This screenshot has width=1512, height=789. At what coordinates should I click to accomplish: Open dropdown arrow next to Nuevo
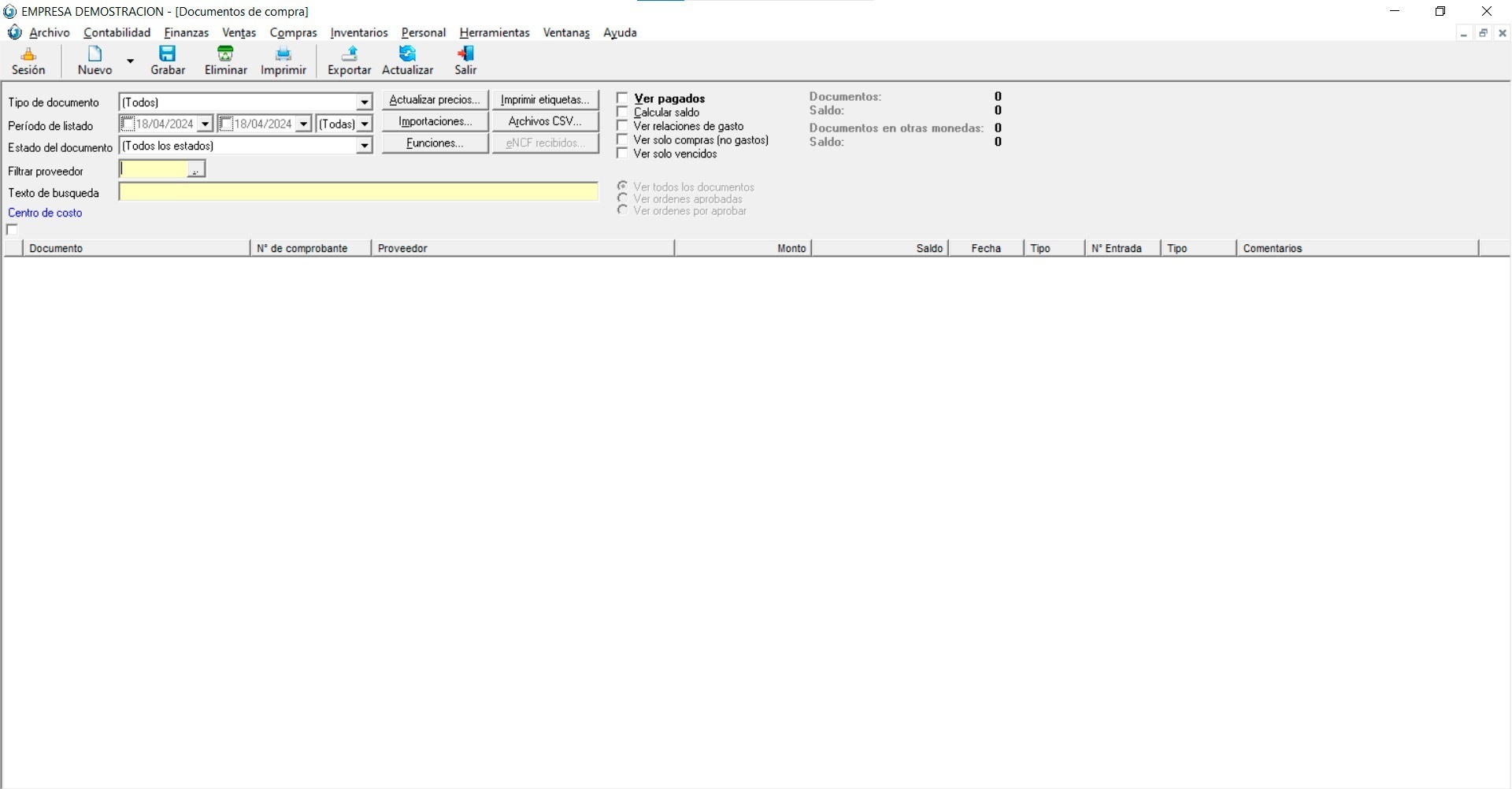pos(131,61)
